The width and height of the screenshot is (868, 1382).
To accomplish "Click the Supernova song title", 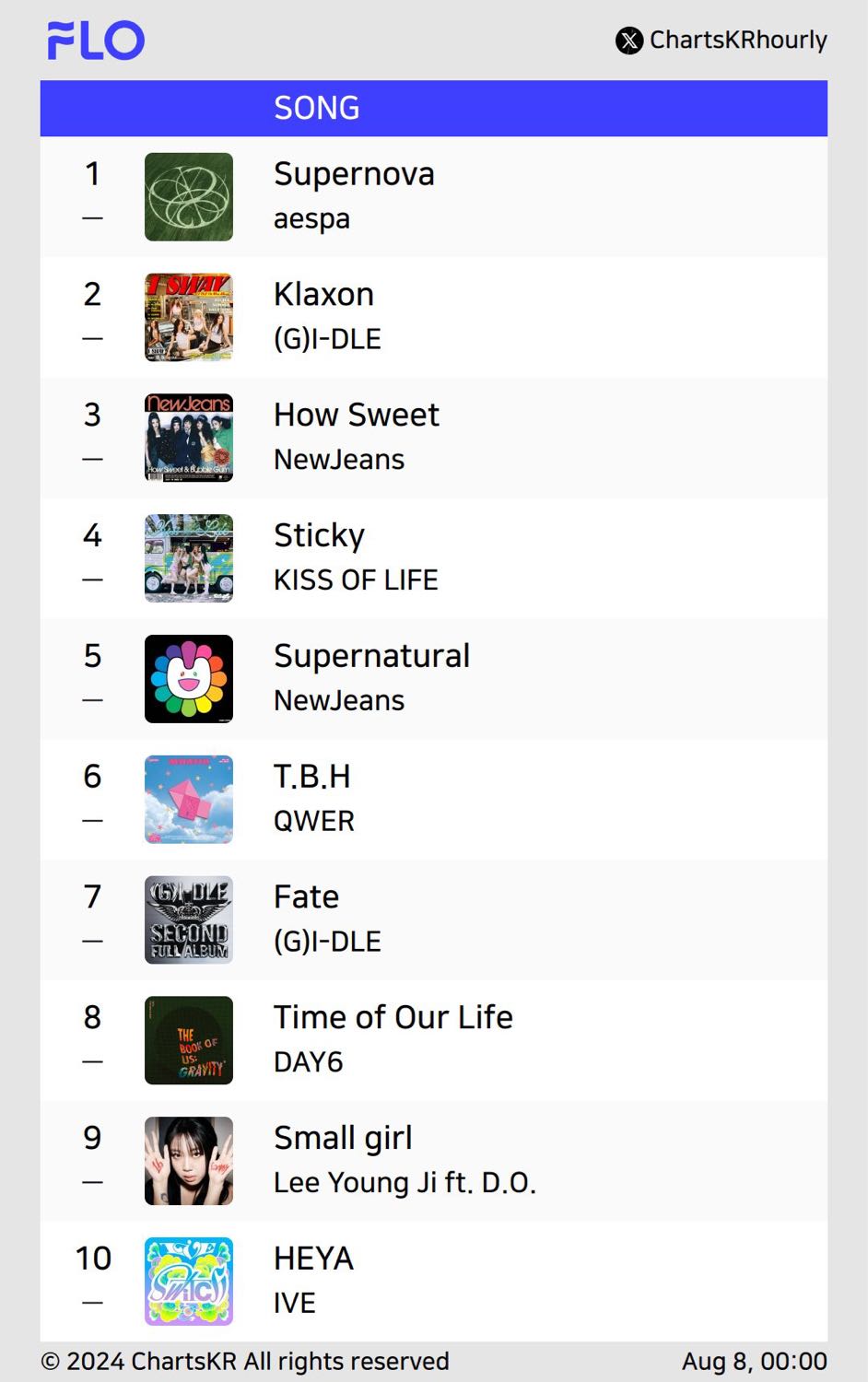I will point(354,174).
